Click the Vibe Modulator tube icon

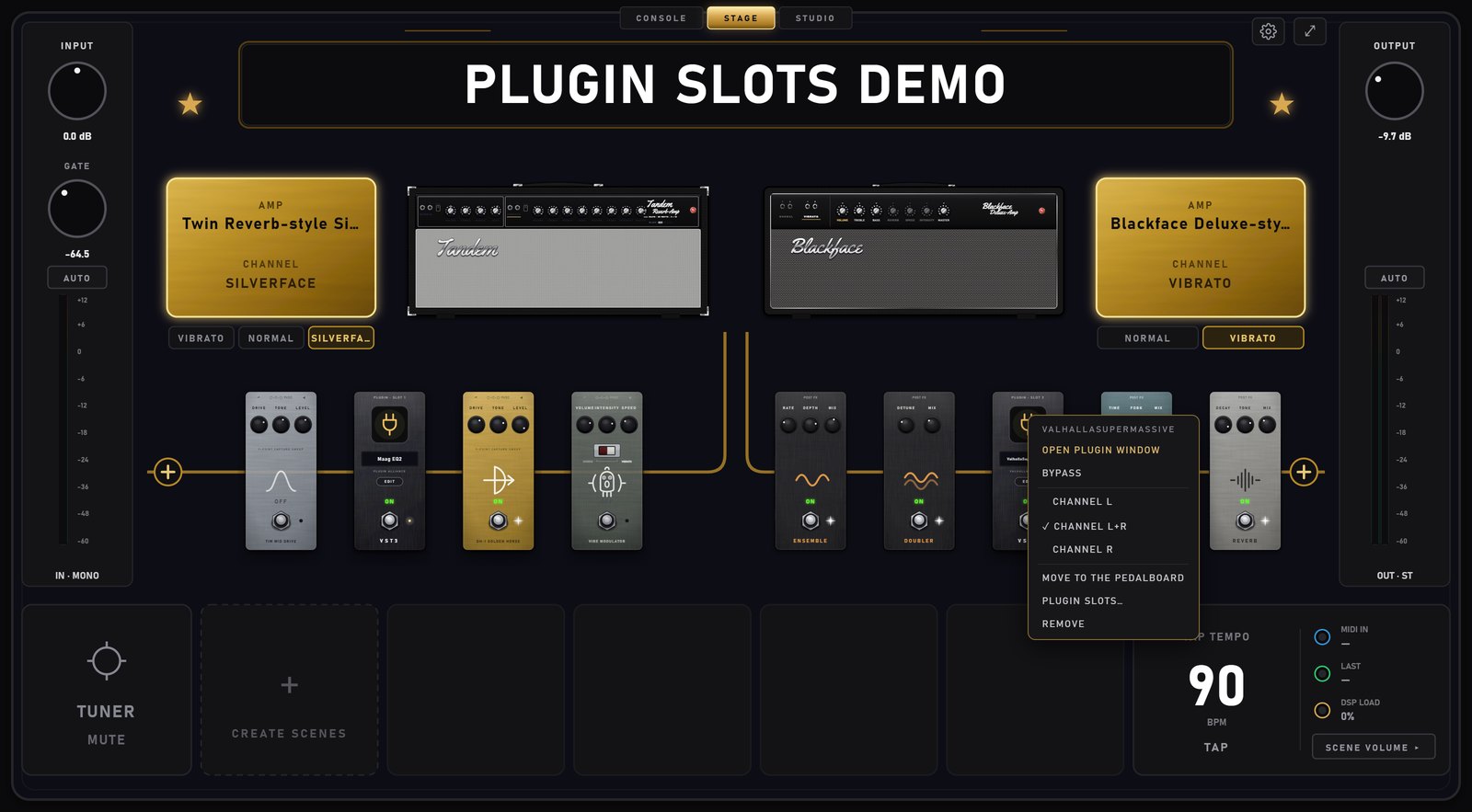(x=606, y=481)
